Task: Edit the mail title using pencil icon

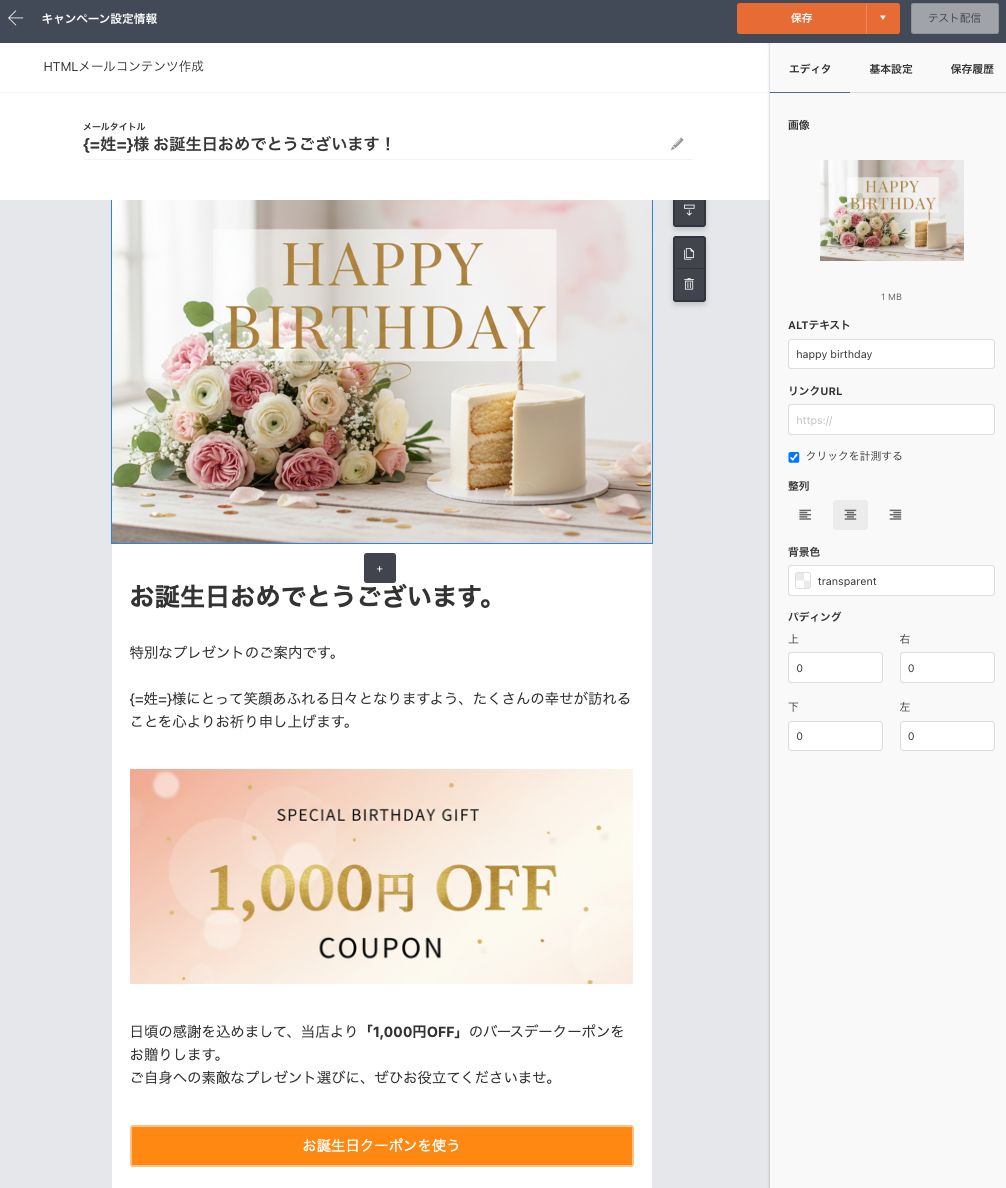Action: (677, 144)
